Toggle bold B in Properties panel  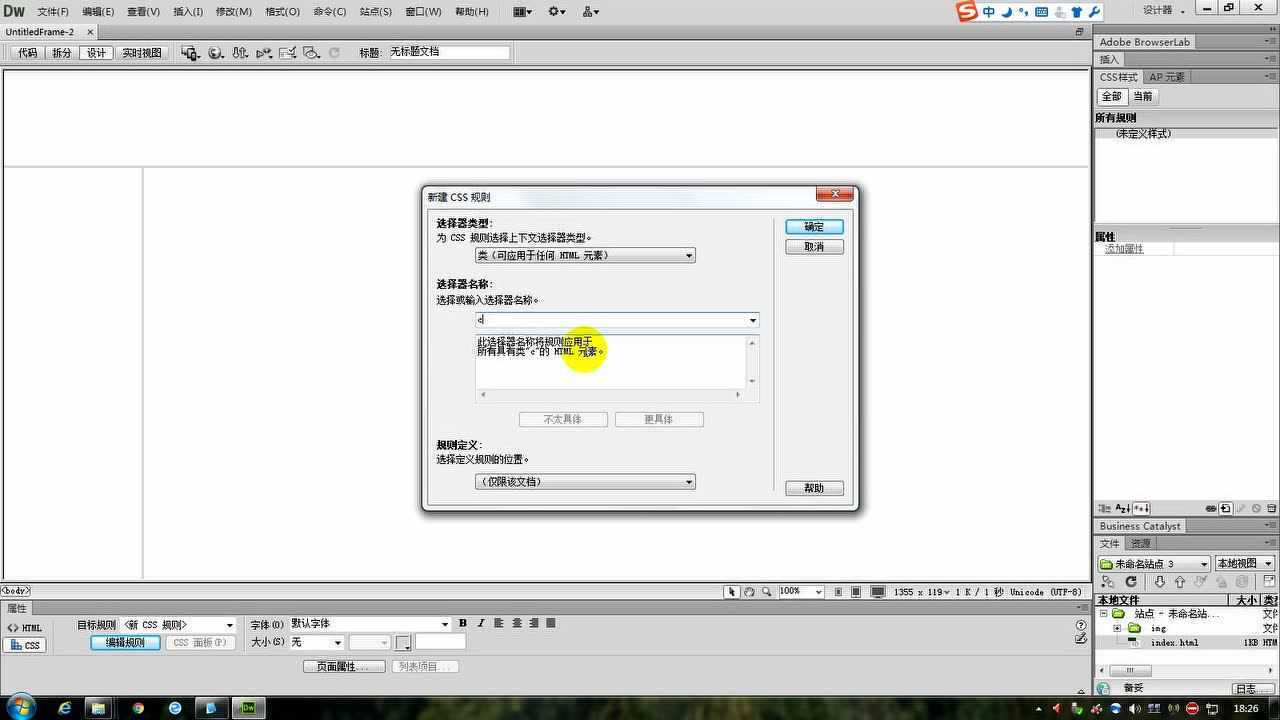[462, 623]
